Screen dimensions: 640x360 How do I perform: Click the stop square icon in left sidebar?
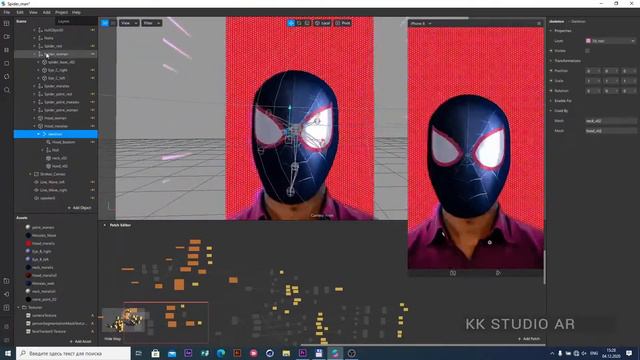(x=7, y=63)
